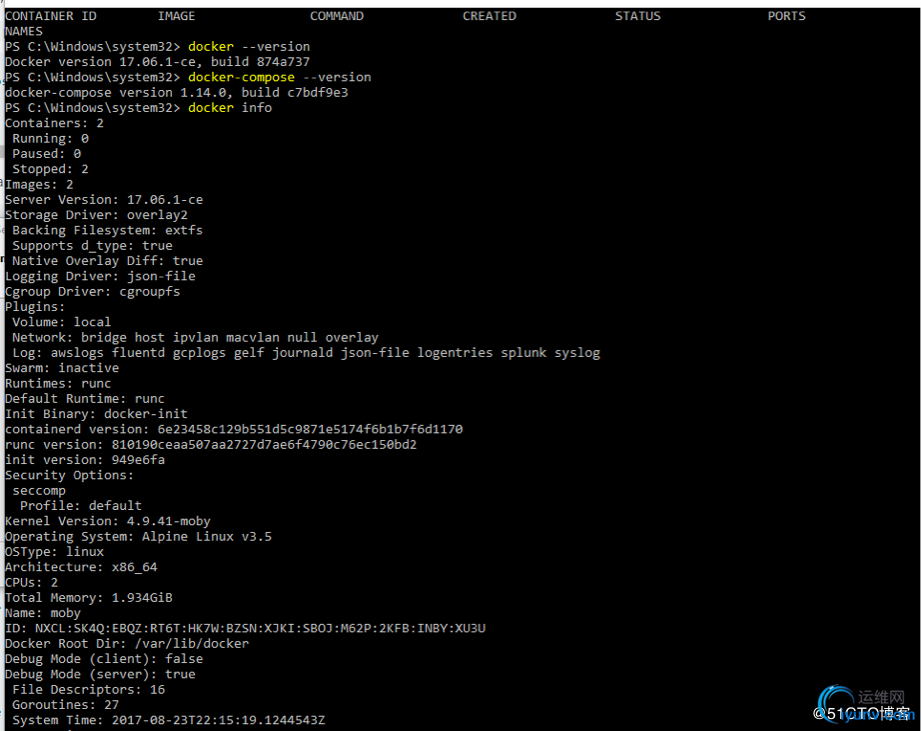The width and height of the screenshot is (921, 731).
Task: Click 'Cgroup Driver: cgroupfs' line
Action: (93, 291)
